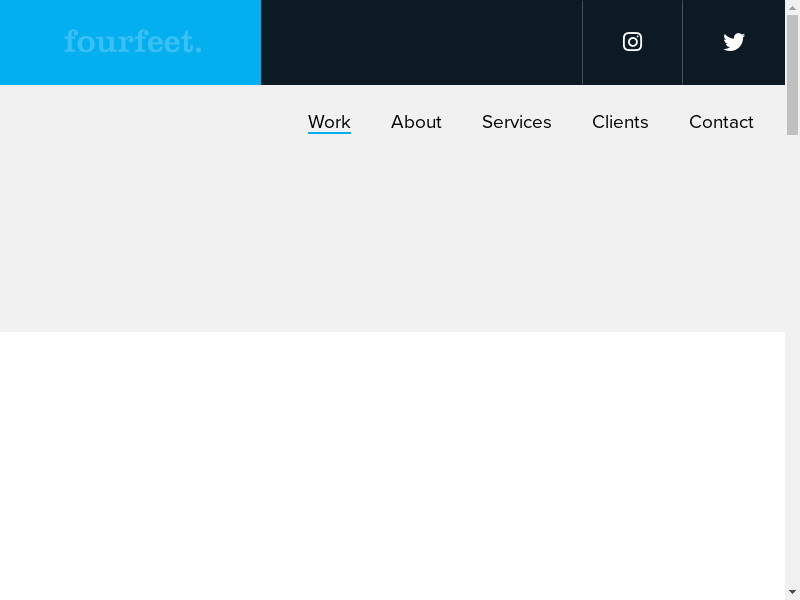Open the About nav item

[x=416, y=122]
